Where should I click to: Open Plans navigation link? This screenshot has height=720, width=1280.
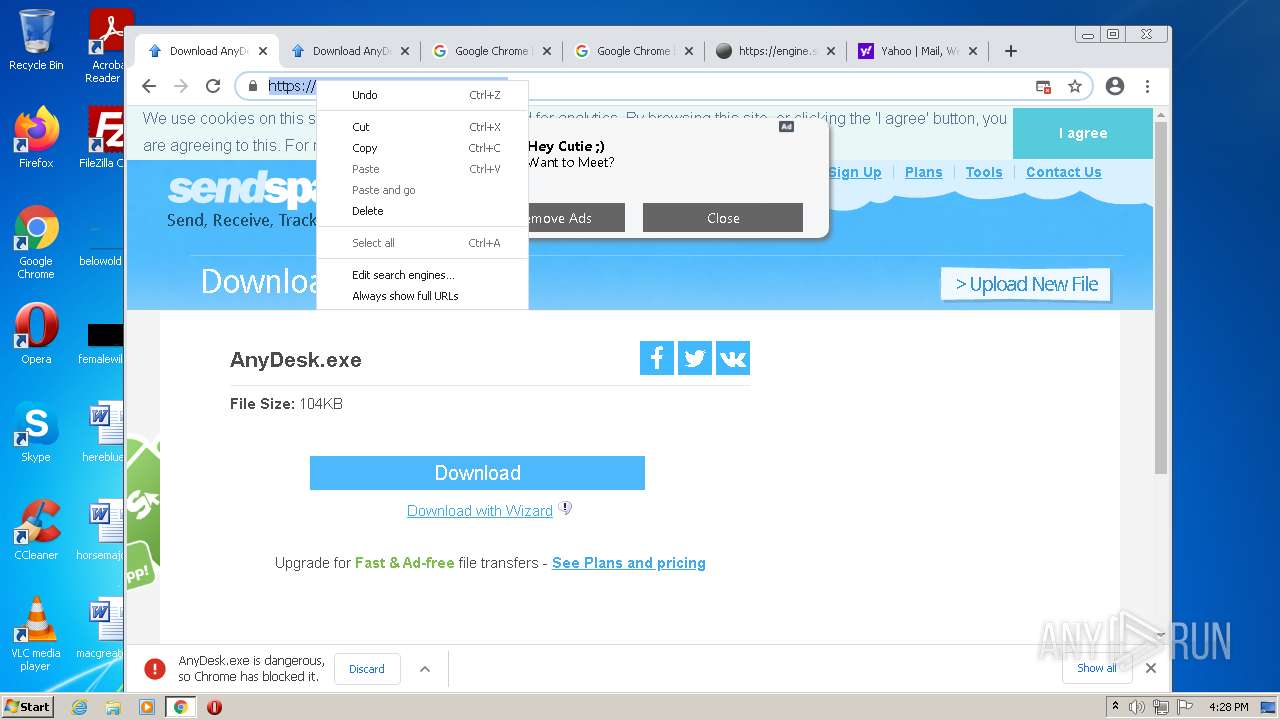point(924,172)
